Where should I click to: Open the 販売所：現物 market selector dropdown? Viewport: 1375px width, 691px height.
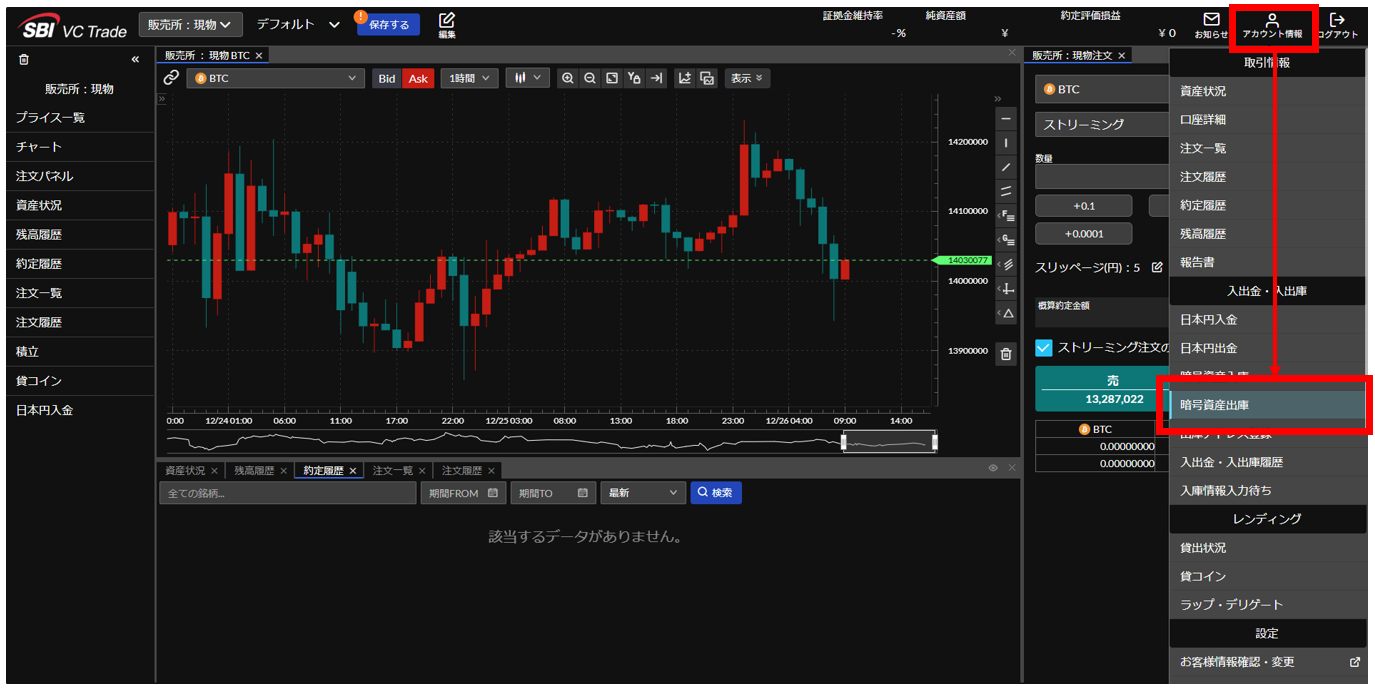point(190,24)
